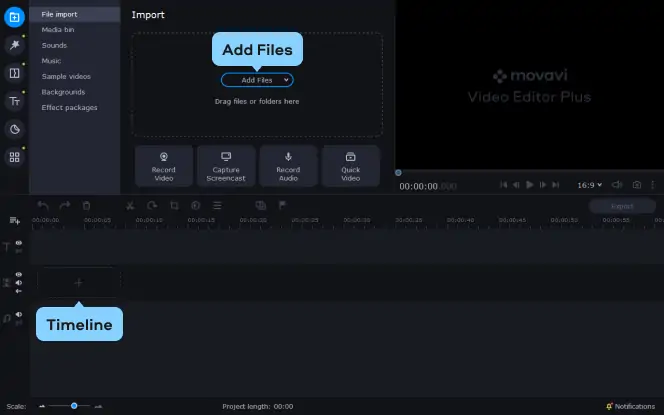Image resolution: width=664 pixels, height=415 pixels.
Task: Open Clip properties tool
Action: pos(217,206)
